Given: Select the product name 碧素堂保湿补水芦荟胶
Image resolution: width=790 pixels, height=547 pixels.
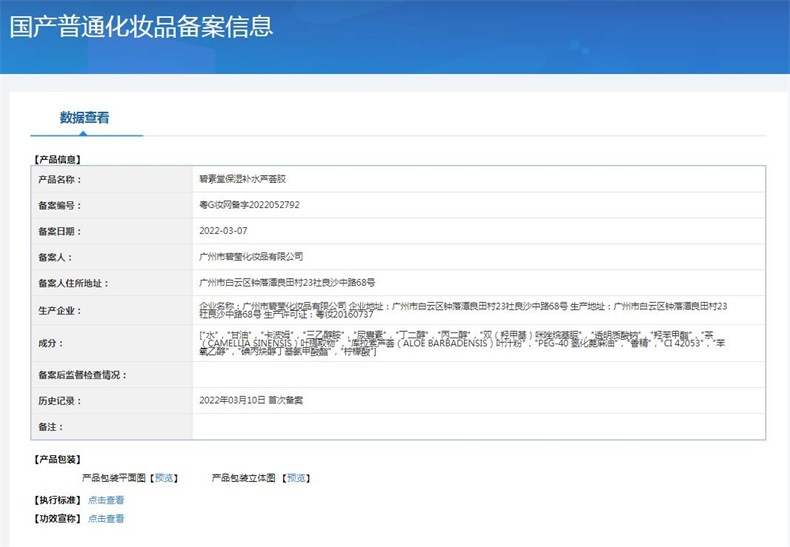Looking at the screenshot, I should 242,179.
